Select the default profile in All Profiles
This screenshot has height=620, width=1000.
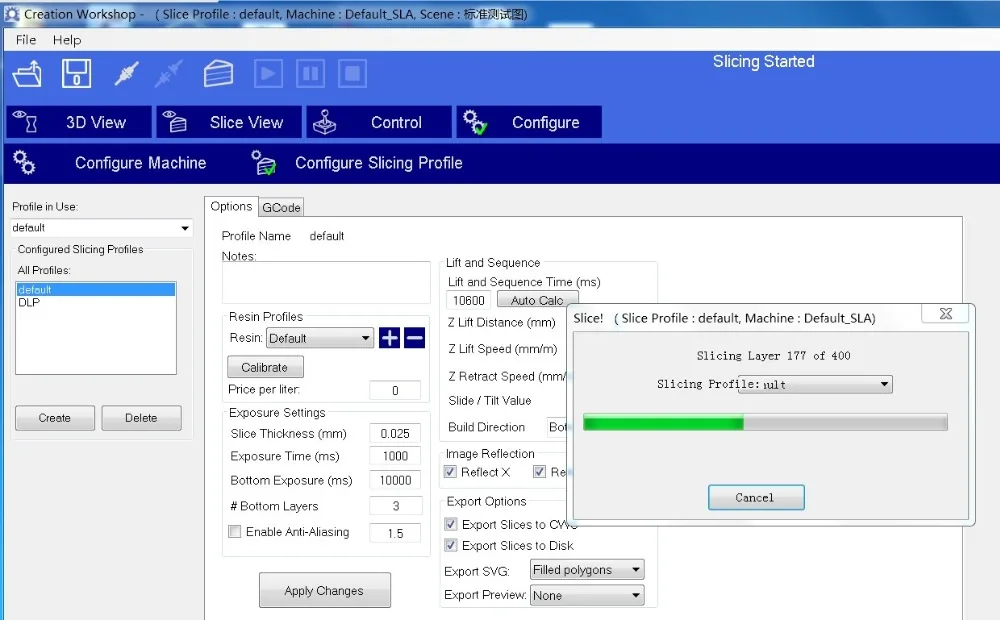[96, 290]
